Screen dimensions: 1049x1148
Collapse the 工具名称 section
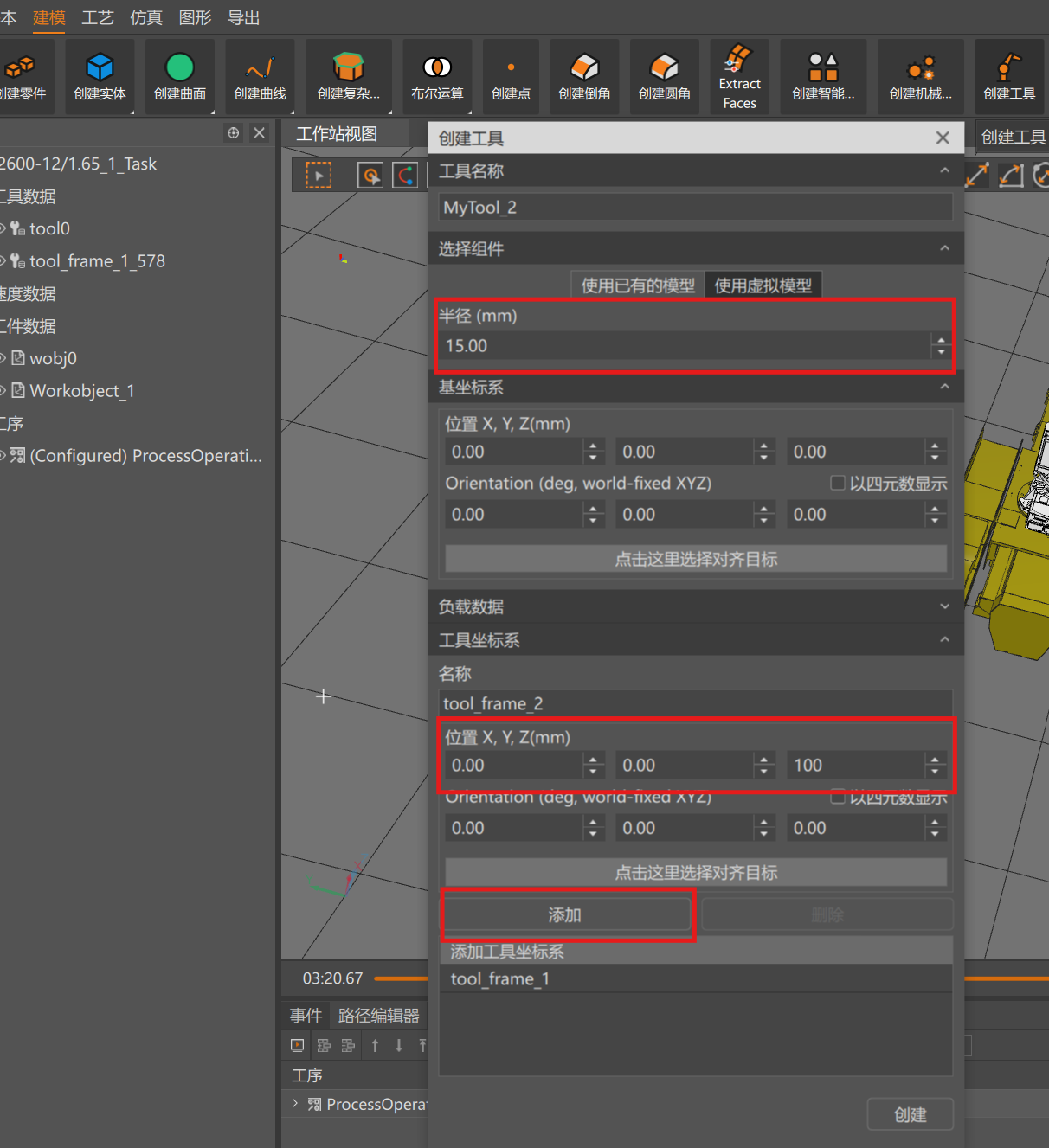point(944,170)
